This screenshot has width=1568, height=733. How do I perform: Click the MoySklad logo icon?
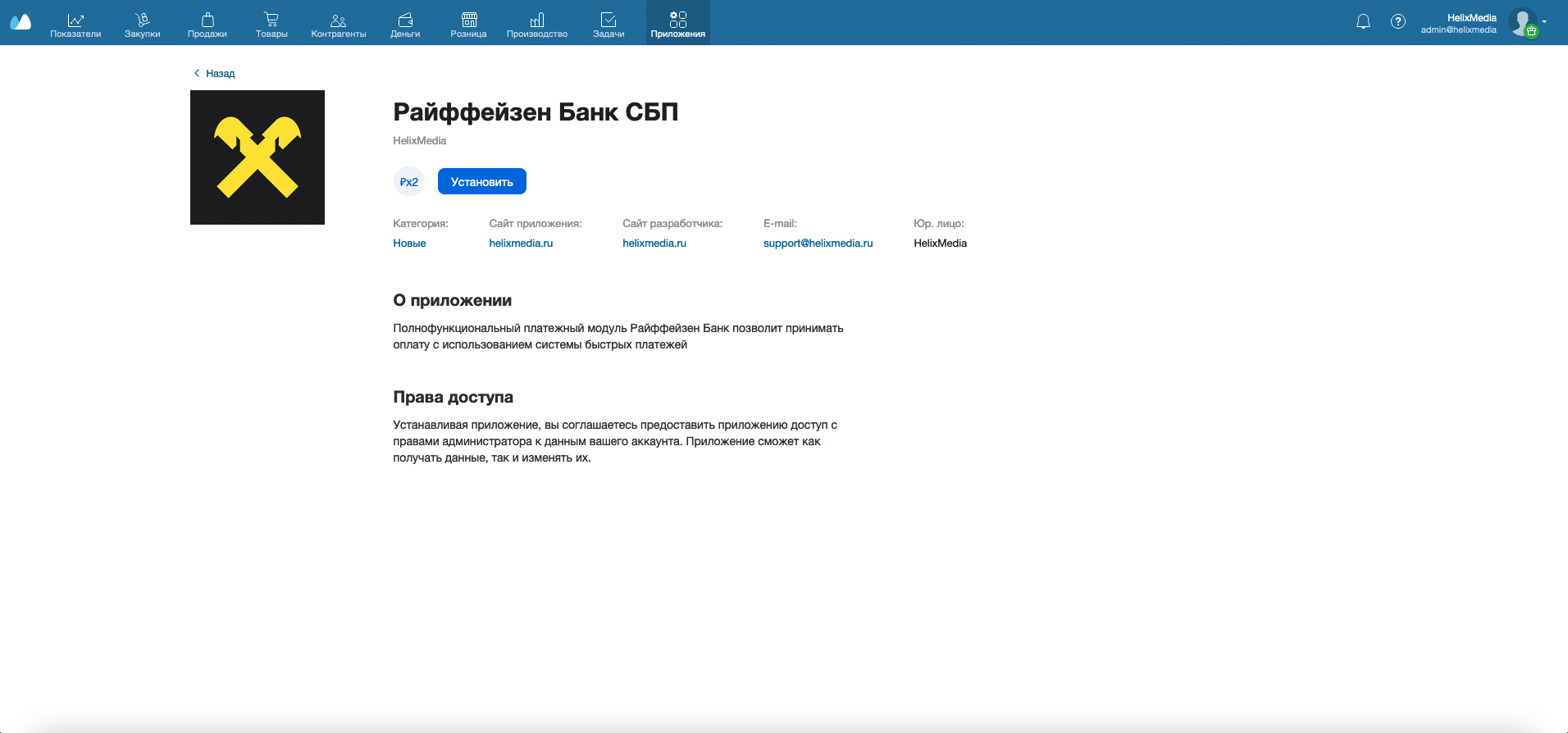(x=21, y=22)
